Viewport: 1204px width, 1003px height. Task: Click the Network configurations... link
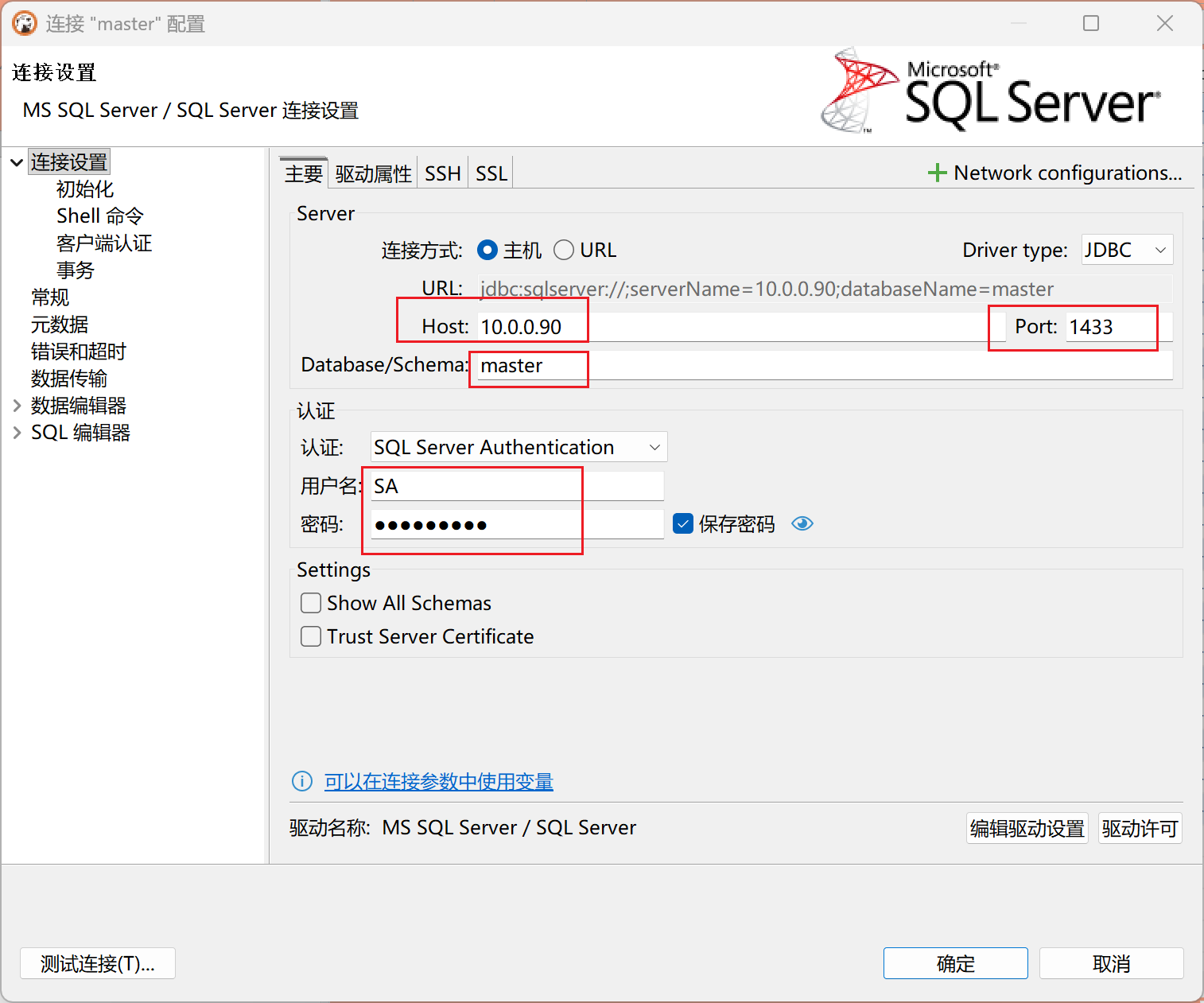point(1068,173)
